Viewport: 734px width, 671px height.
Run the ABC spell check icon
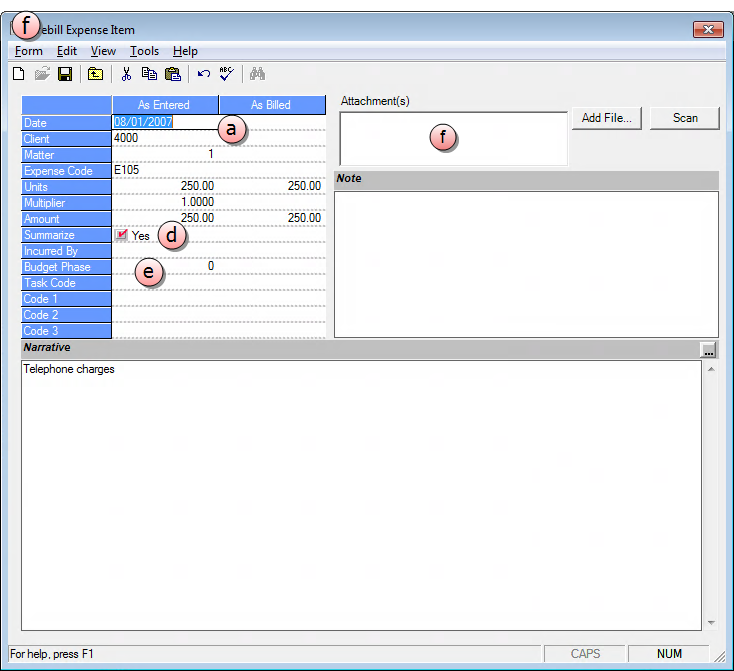click(x=226, y=74)
